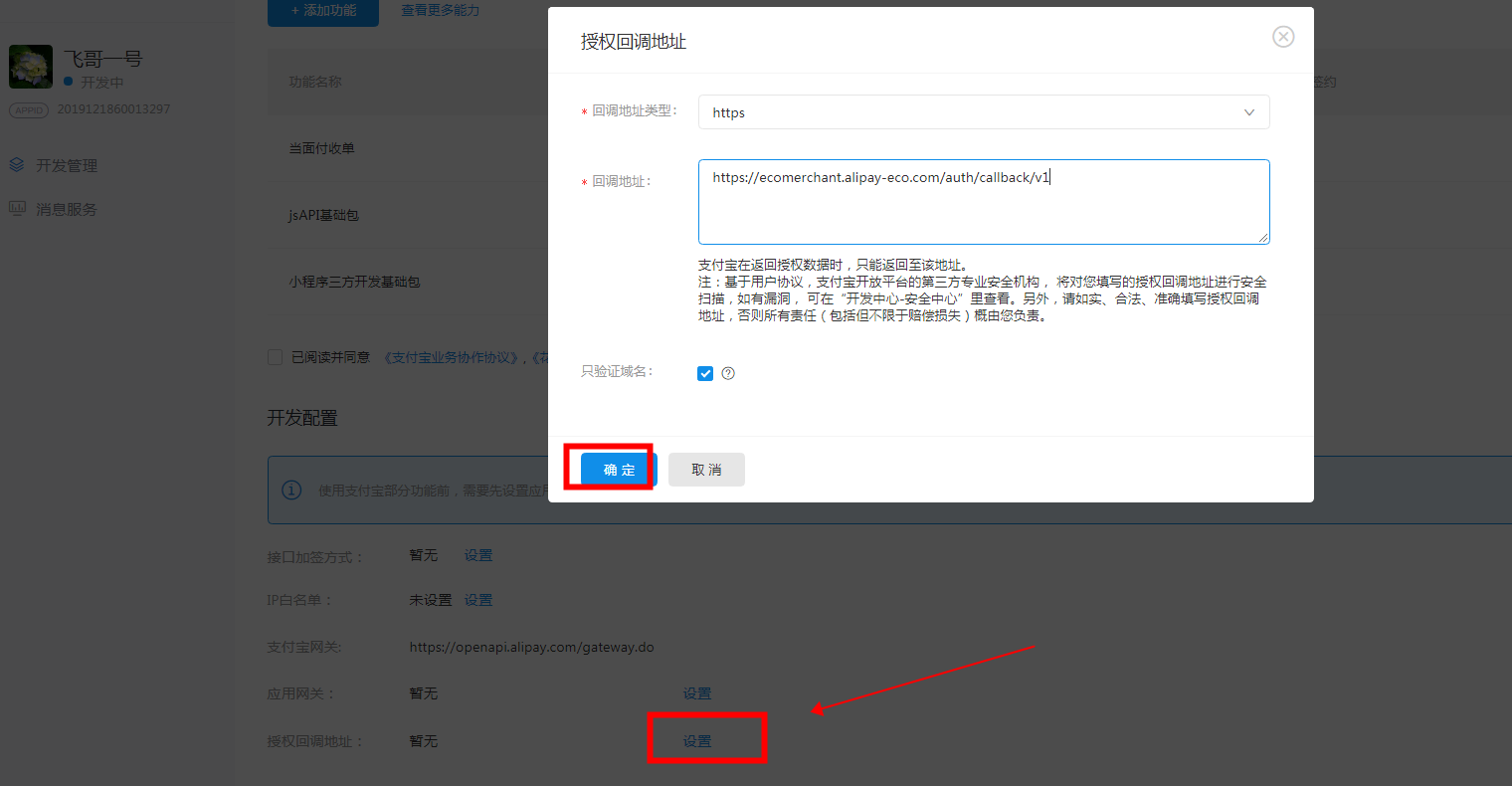Click the 小程序三方开发基础包 row
The image size is (1512, 786).
coord(355,282)
